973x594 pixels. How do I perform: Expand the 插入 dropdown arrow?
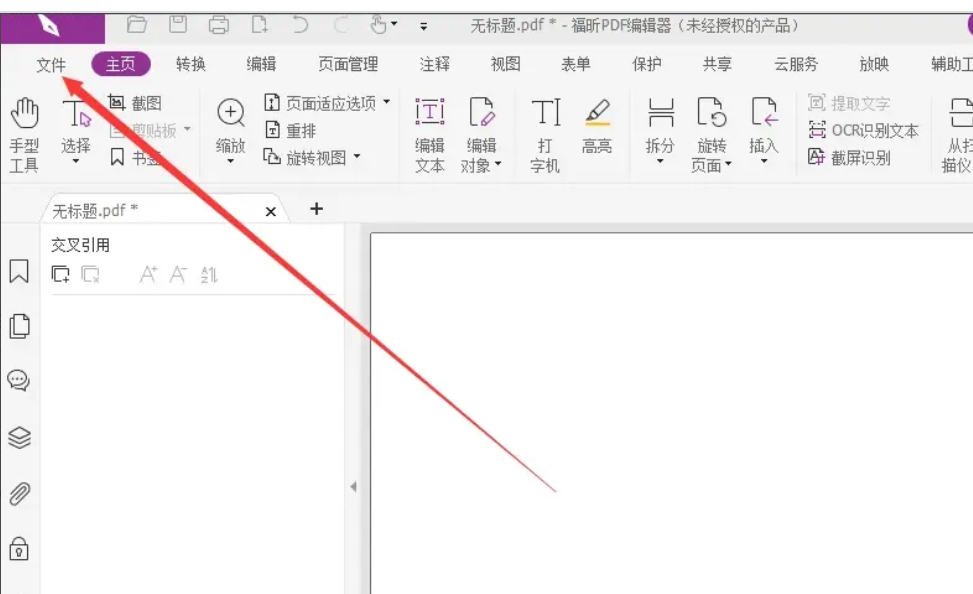(x=764, y=161)
